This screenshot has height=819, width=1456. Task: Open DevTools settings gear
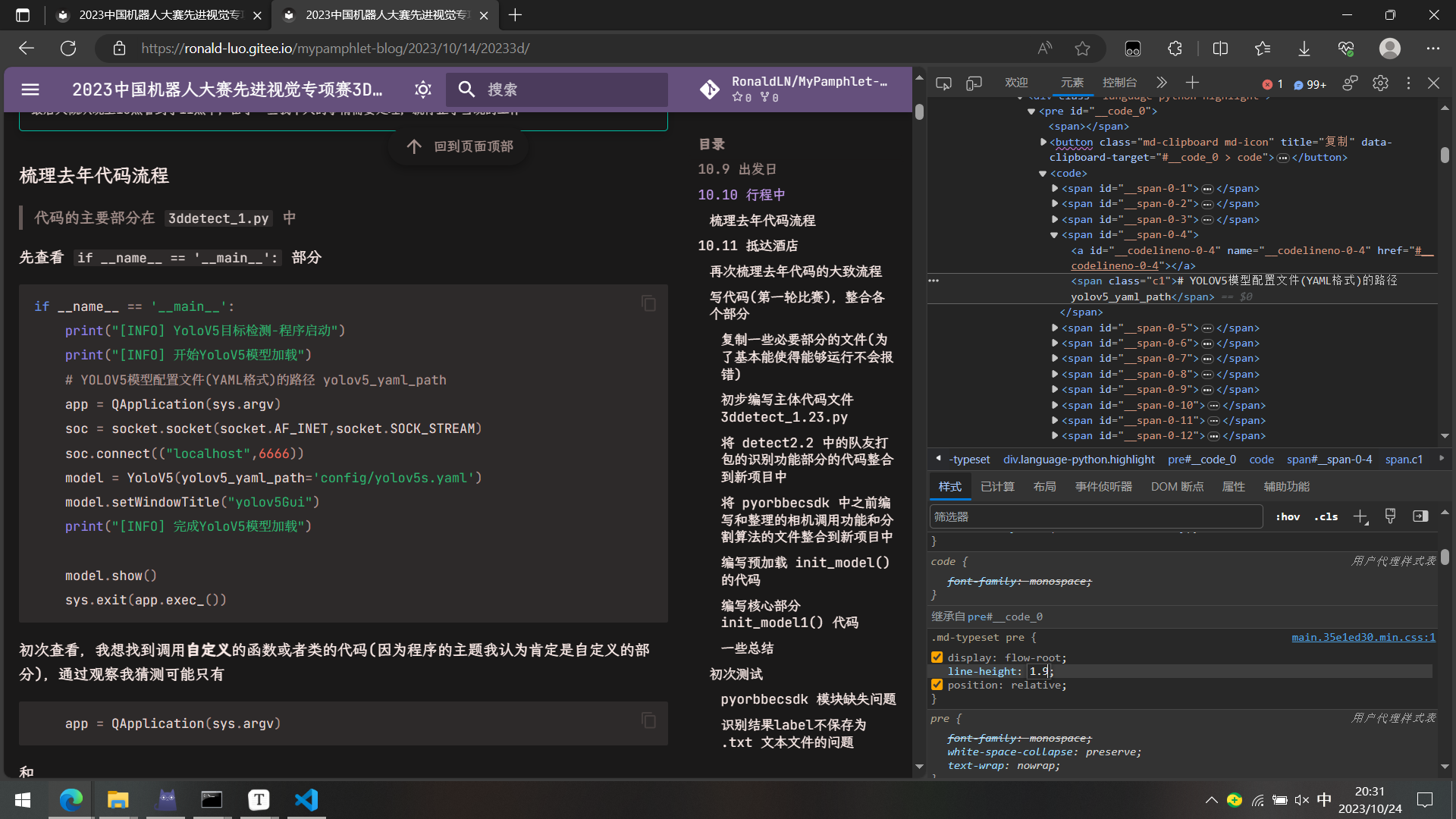coord(1380,83)
